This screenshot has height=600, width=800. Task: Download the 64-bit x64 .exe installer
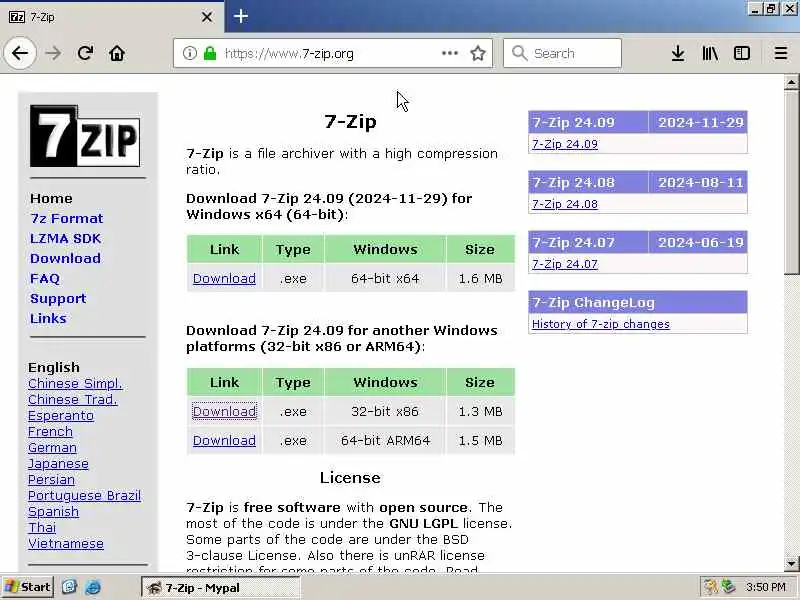(x=224, y=279)
